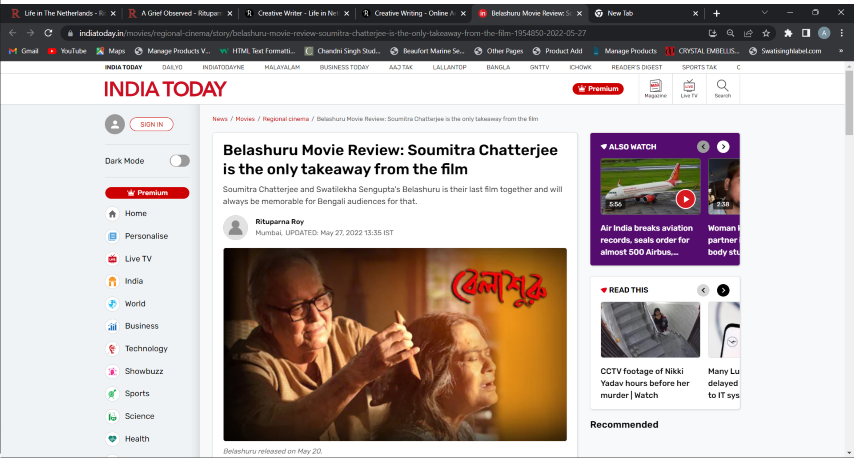Open LALLANTOP in top network bar
This screenshot has width=854, height=458.
[x=449, y=68]
